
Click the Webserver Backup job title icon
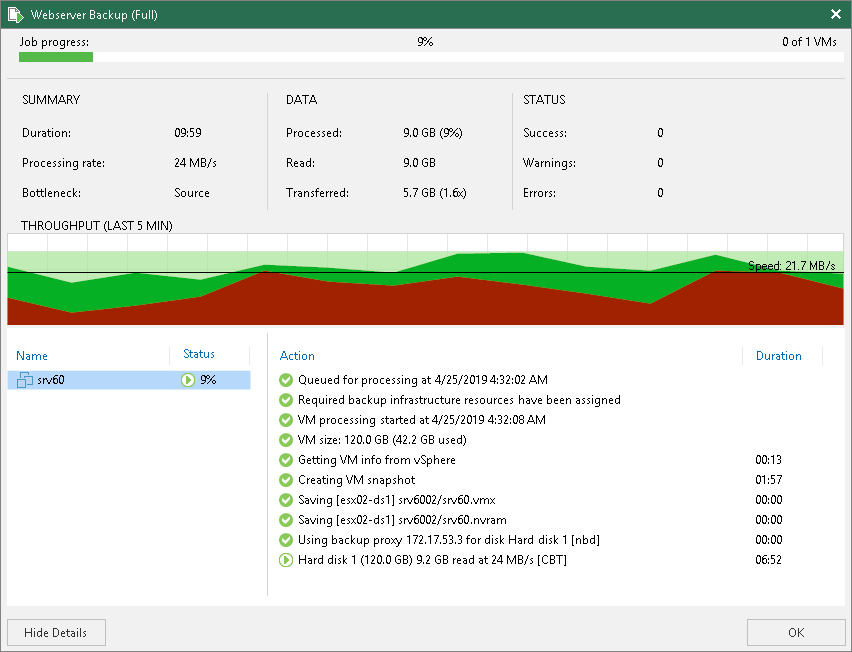[x=16, y=15]
